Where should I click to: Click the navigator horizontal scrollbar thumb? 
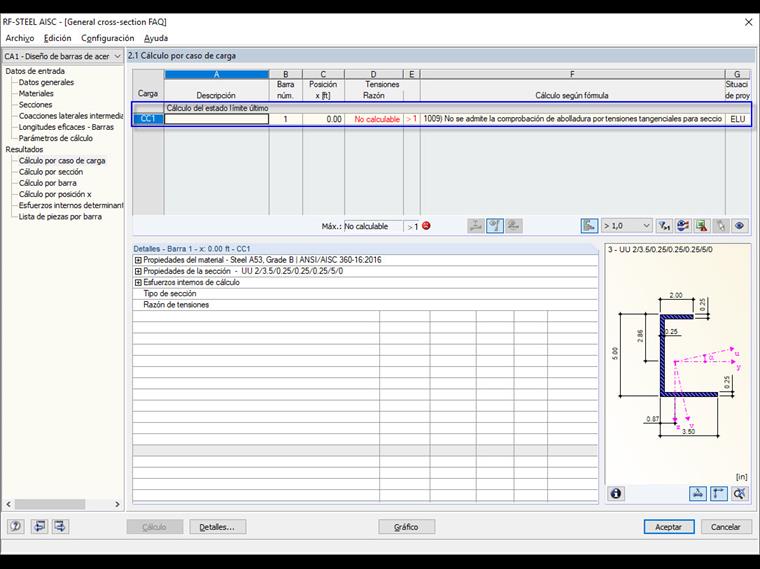click(50, 505)
